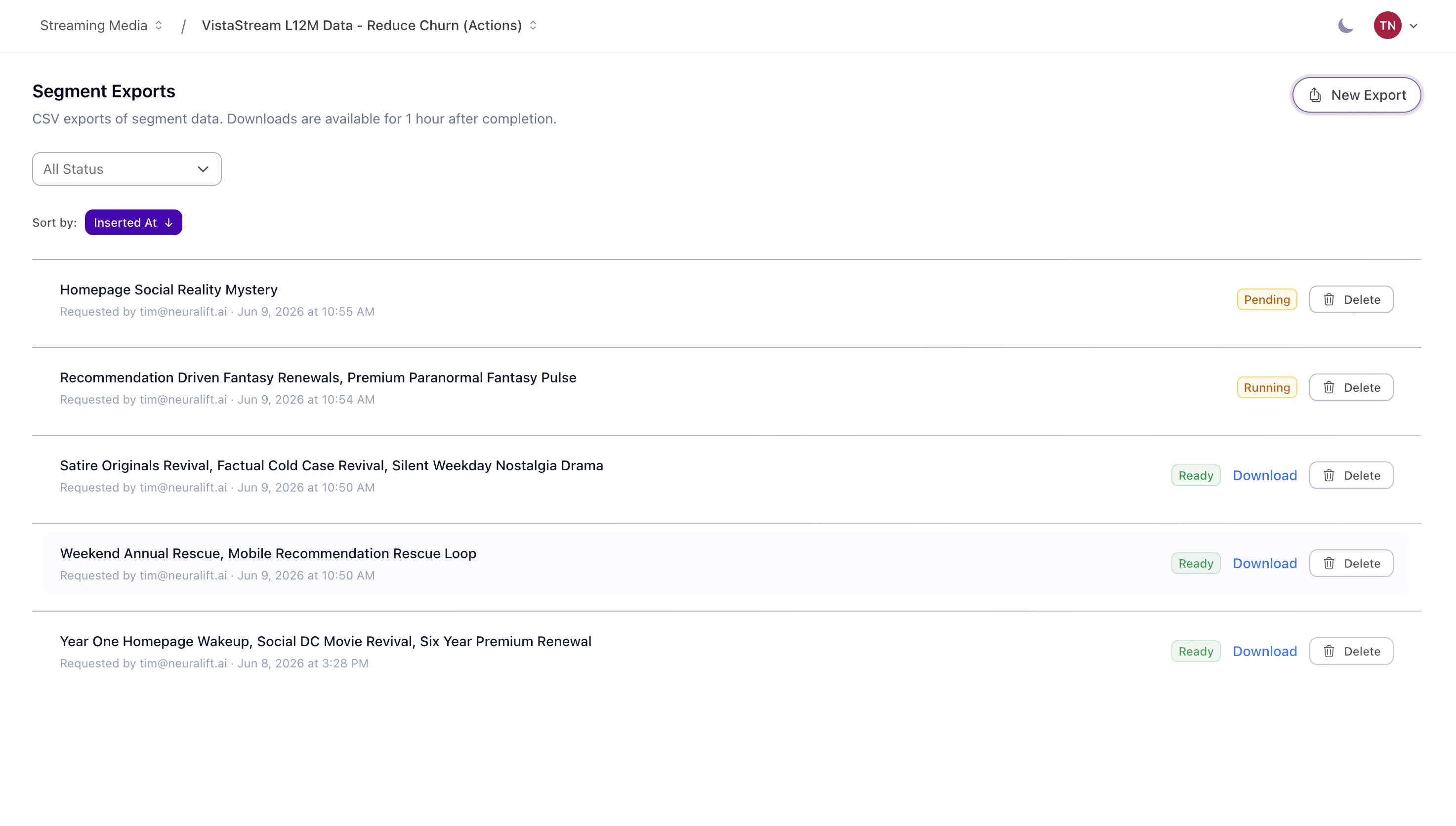Screen dimensions: 1456x826
Task: Click the Sort by label
Action: point(54,222)
